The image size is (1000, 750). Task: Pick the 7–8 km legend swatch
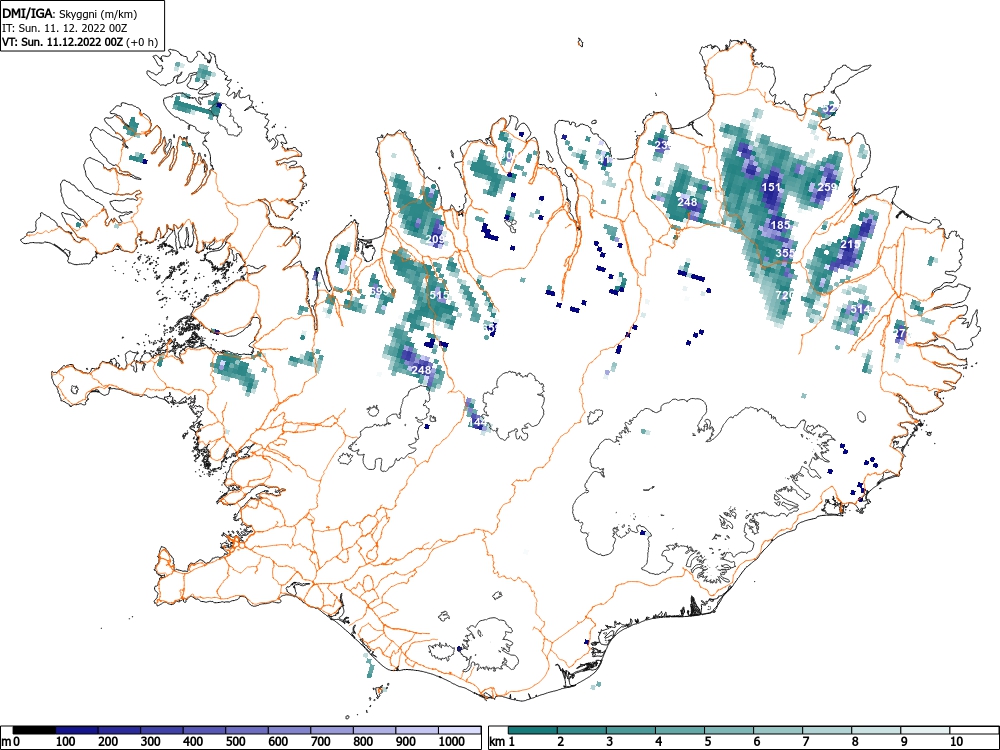(827, 730)
